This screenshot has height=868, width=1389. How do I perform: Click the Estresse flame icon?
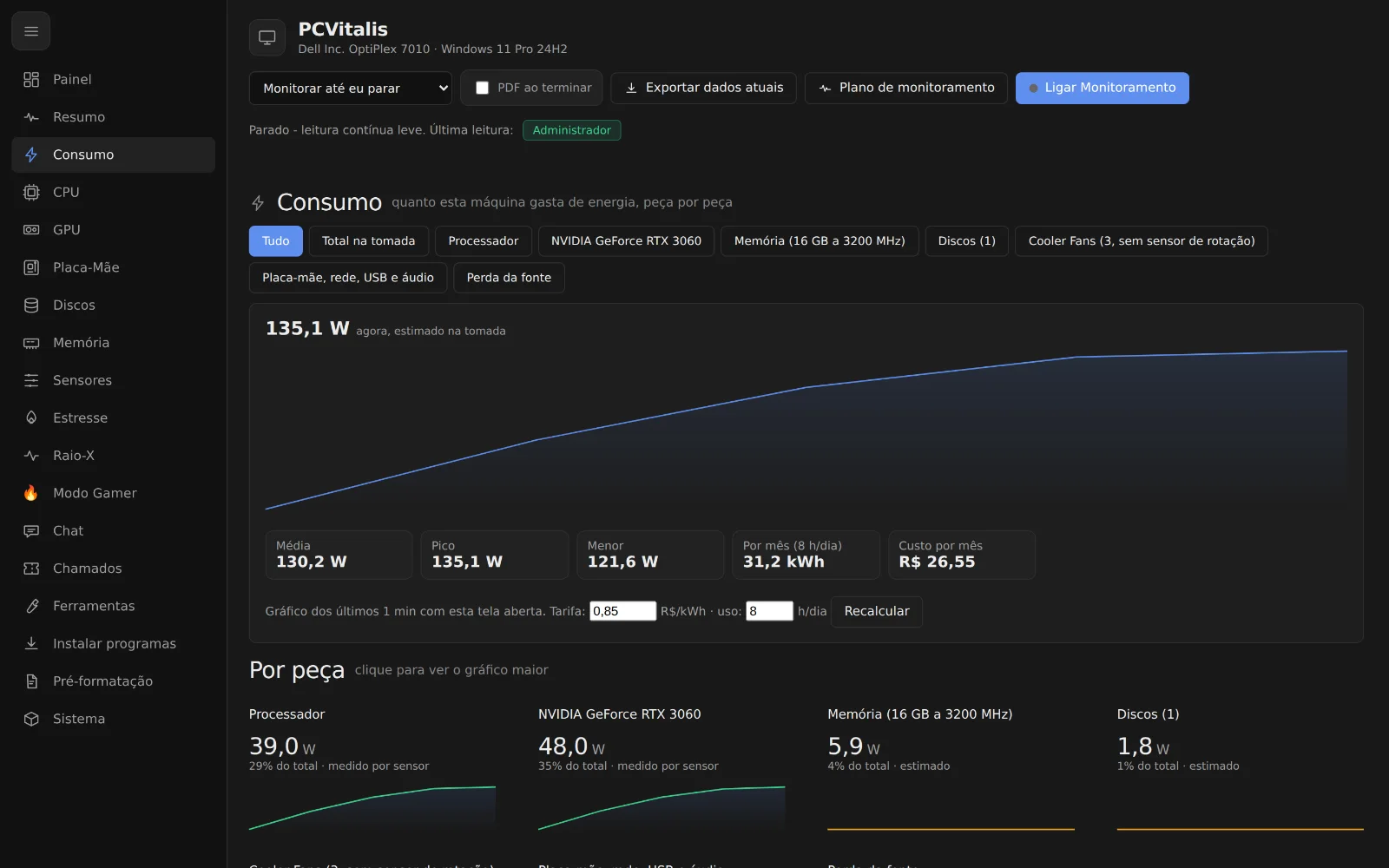tap(31, 418)
